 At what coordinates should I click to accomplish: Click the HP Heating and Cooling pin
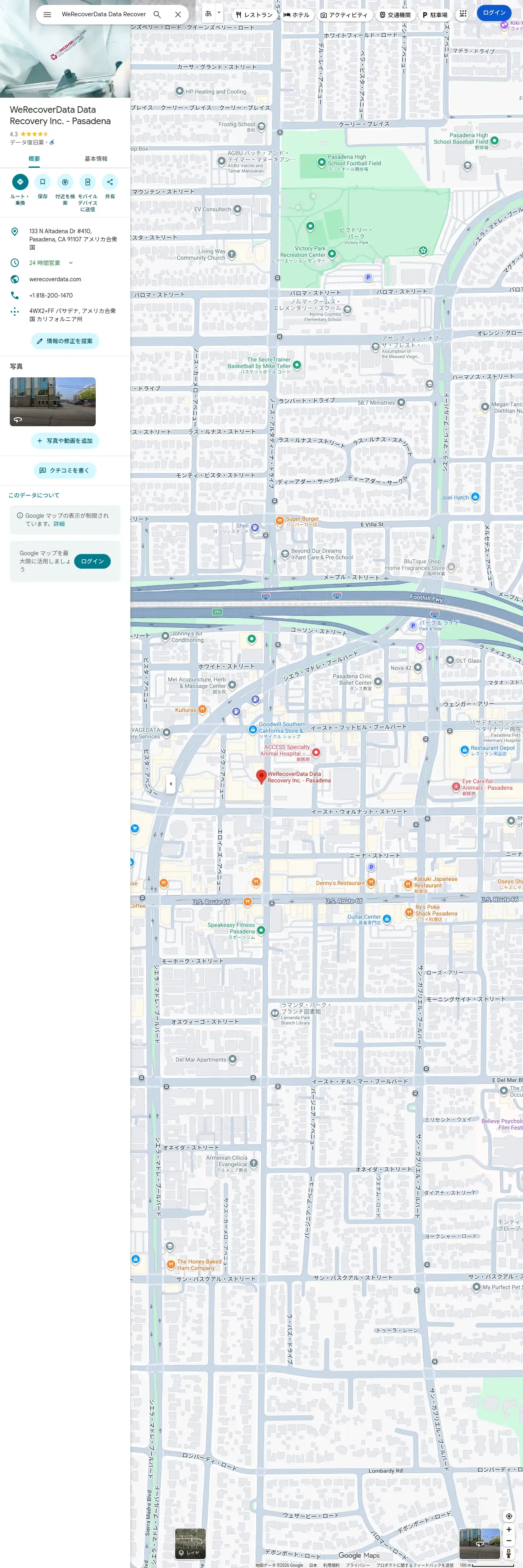click(x=180, y=91)
